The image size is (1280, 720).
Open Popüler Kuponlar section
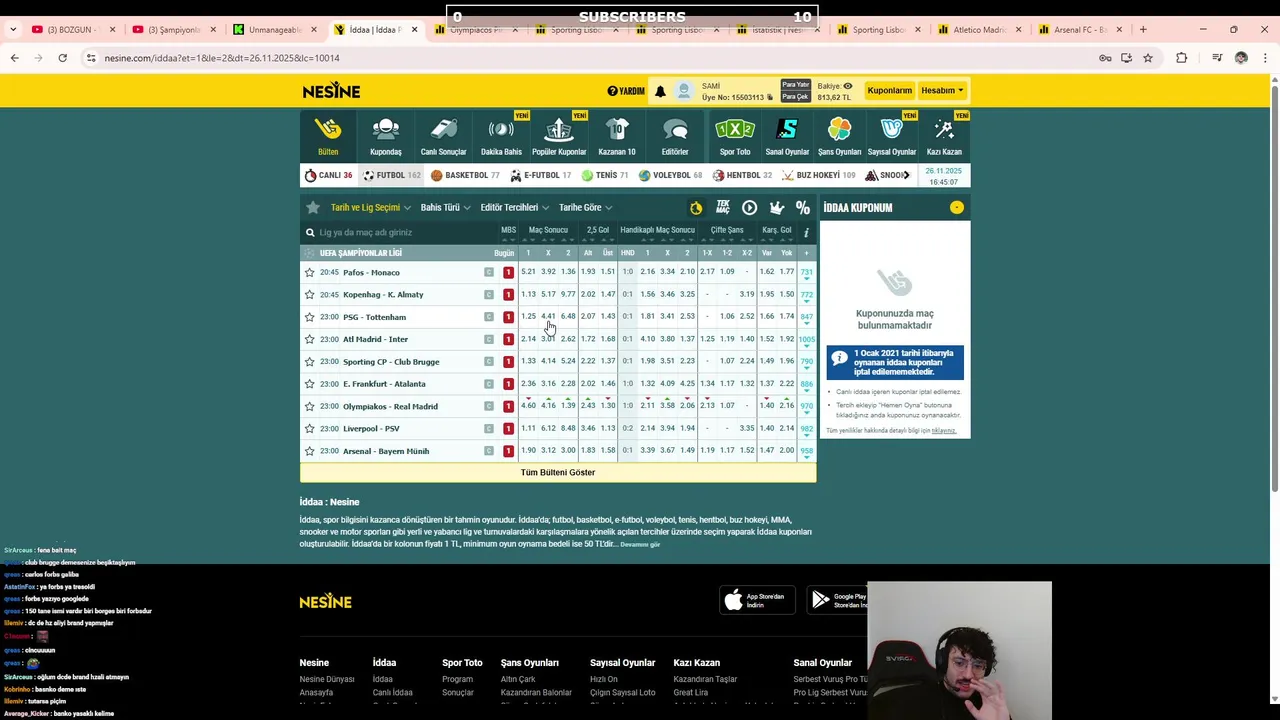click(x=559, y=137)
